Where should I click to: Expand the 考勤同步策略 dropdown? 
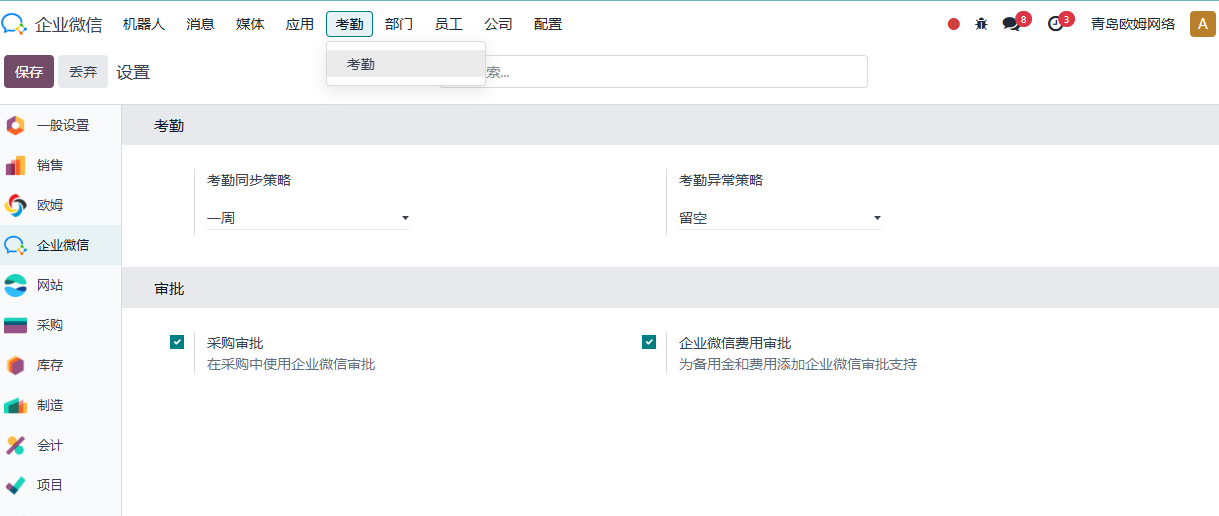click(308, 217)
